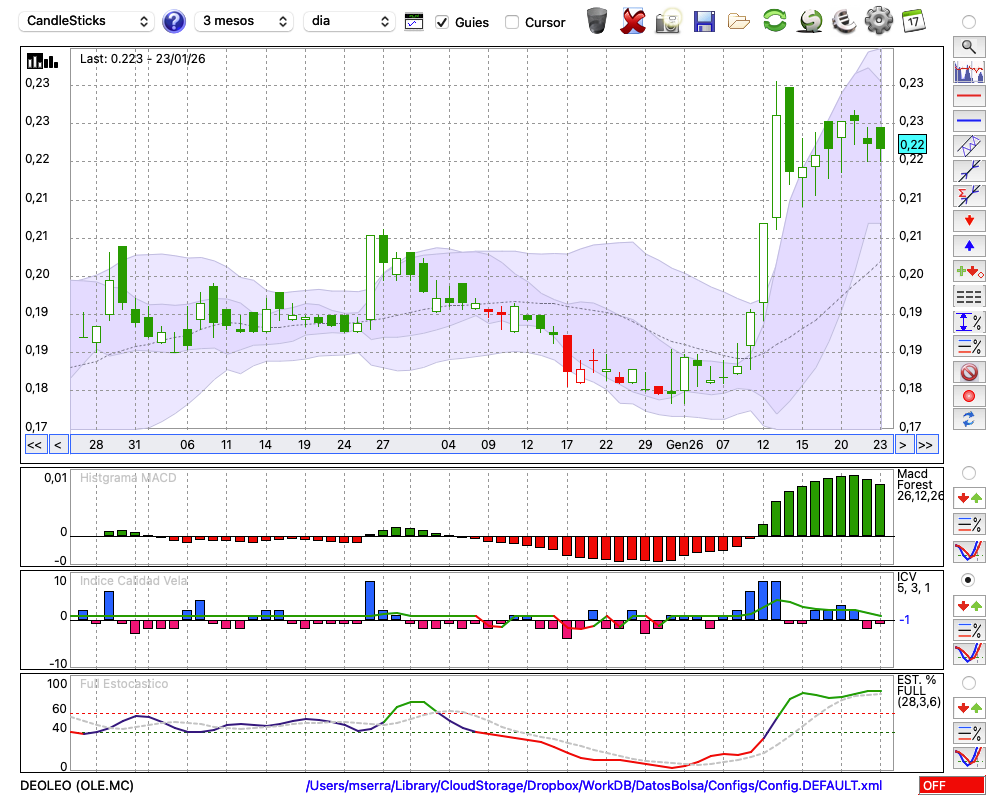The height and width of the screenshot is (800, 1000).
Task: Click the magnifying glass zoom tool
Action: pos(968,46)
